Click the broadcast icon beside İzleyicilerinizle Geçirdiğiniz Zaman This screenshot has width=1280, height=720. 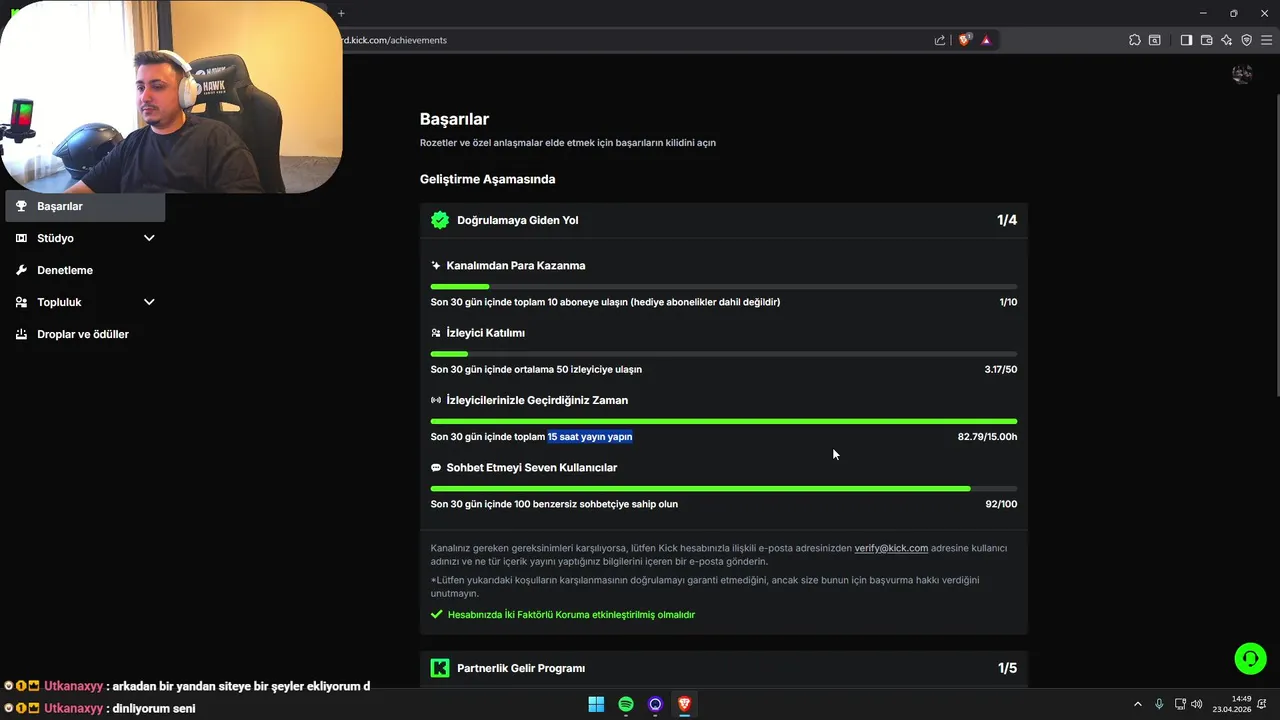(435, 400)
